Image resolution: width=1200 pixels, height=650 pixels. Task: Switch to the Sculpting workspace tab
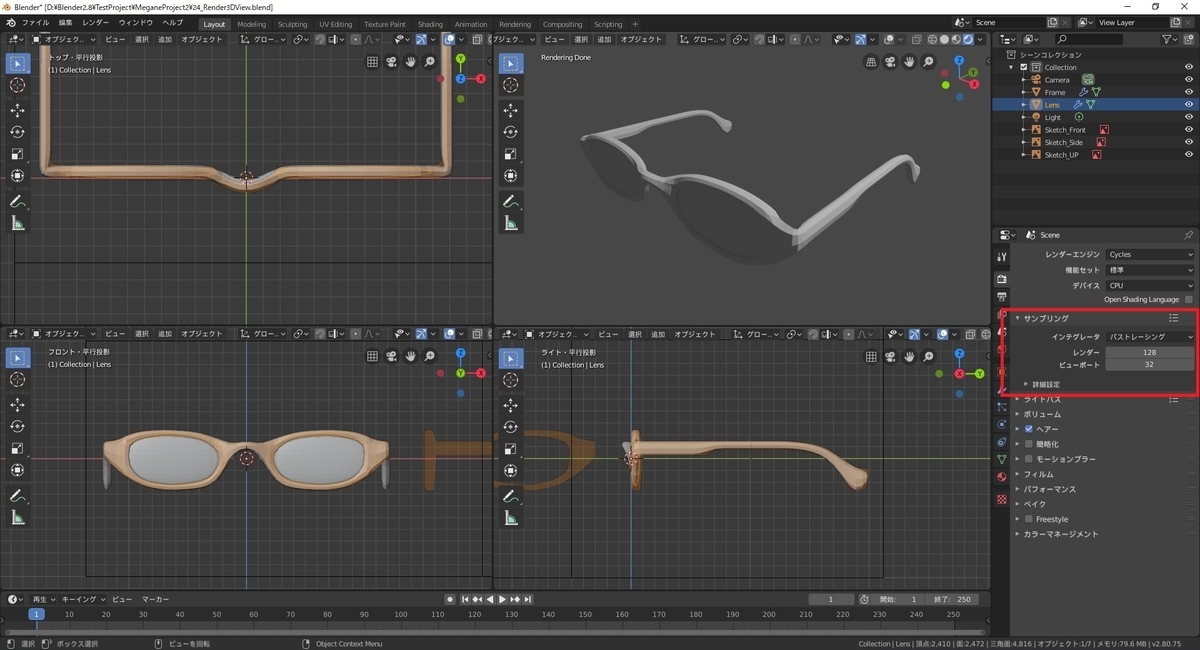292,24
